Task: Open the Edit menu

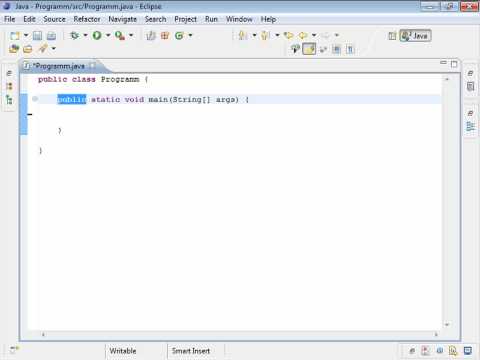Action: pos(29,19)
